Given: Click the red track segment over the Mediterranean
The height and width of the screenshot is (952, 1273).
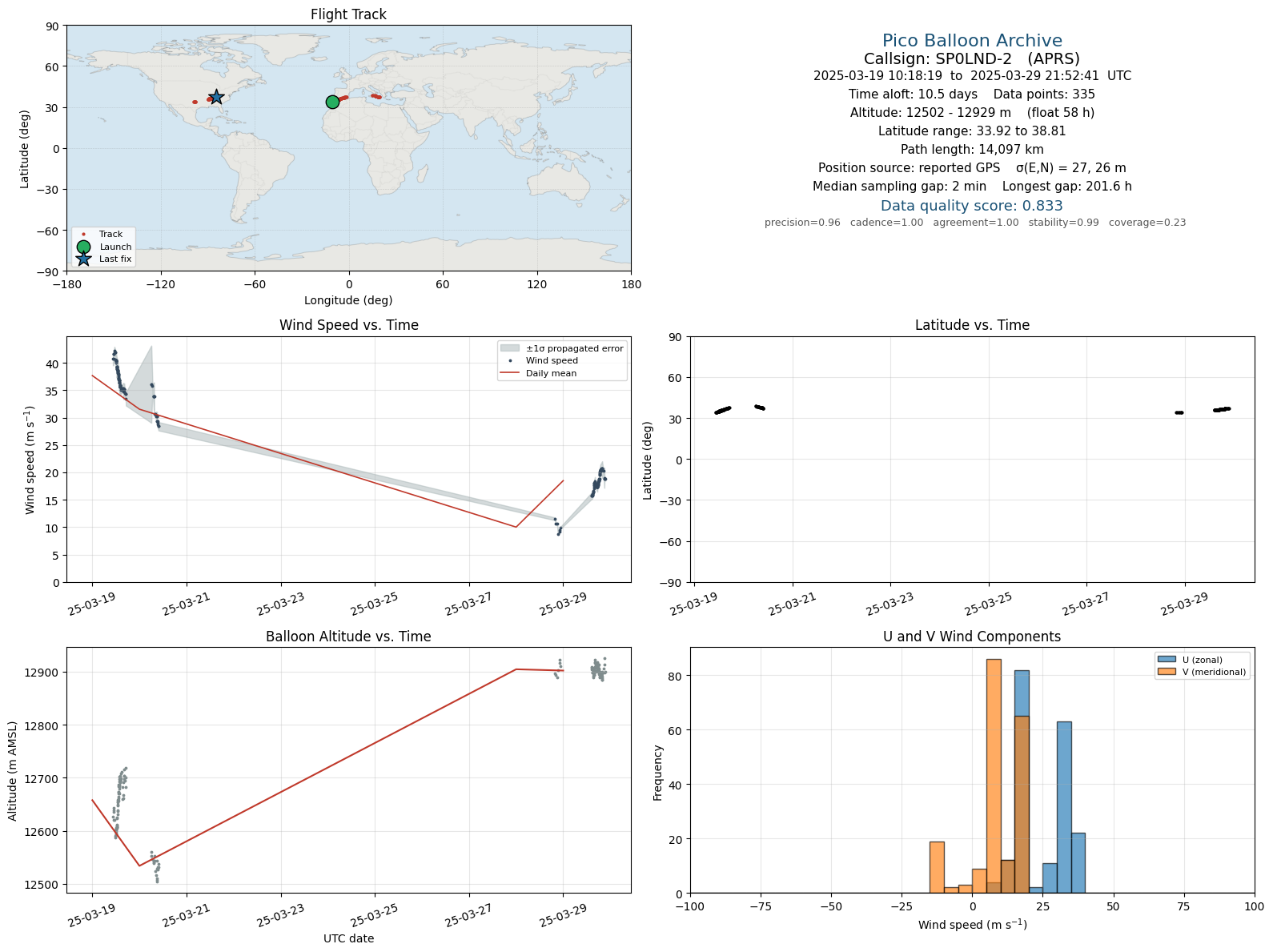Looking at the screenshot, I should pos(375,96).
